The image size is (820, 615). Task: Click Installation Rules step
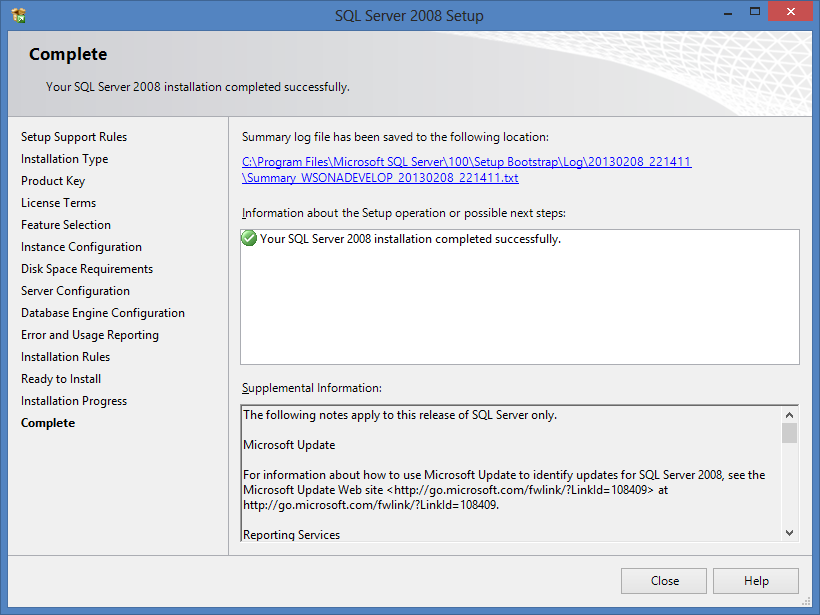pos(65,356)
